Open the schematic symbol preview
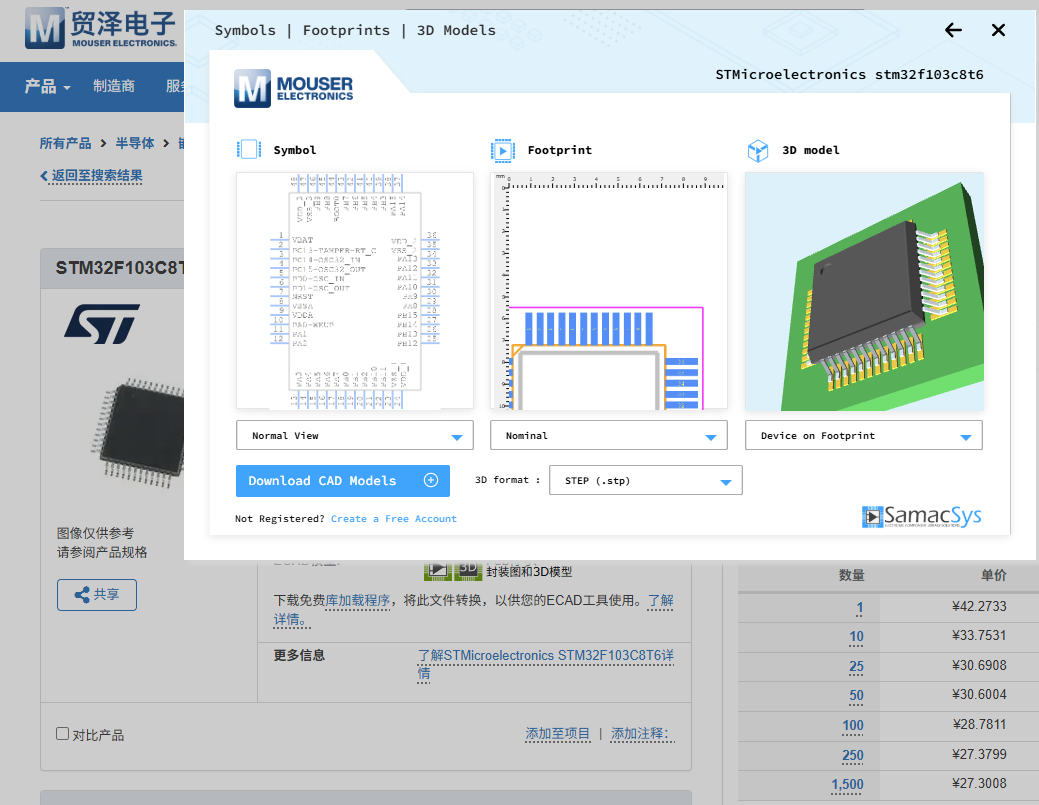This screenshot has width=1039, height=805. pyautogui.click(x=355, y=290)
